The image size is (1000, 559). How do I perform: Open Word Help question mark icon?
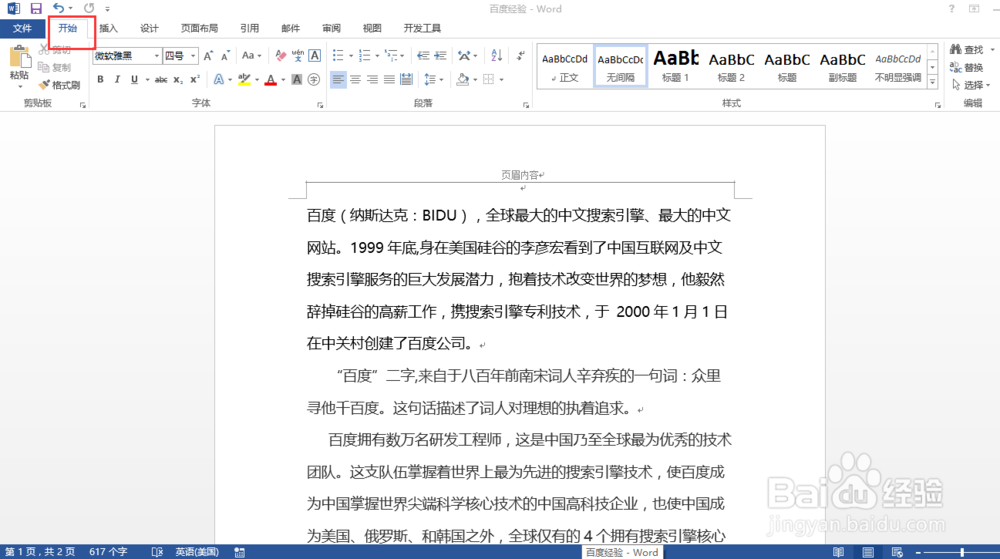click(952, 8)
